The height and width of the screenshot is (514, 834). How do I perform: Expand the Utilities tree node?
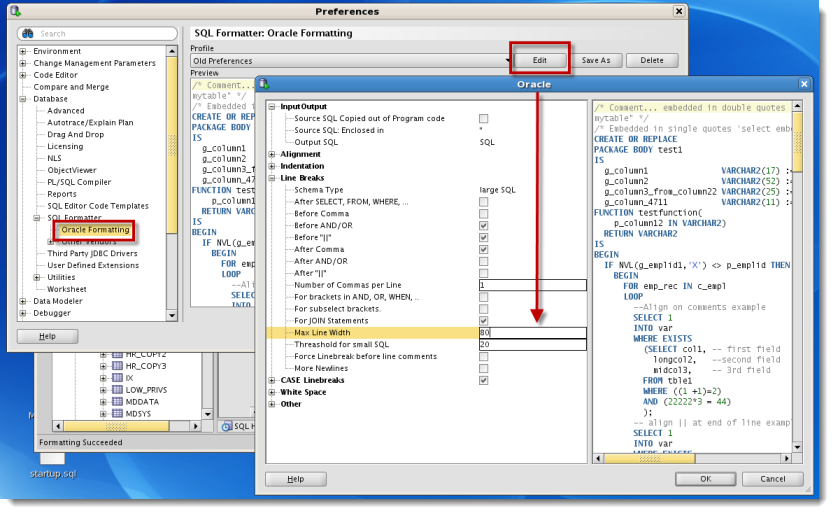tap(37, 277)
